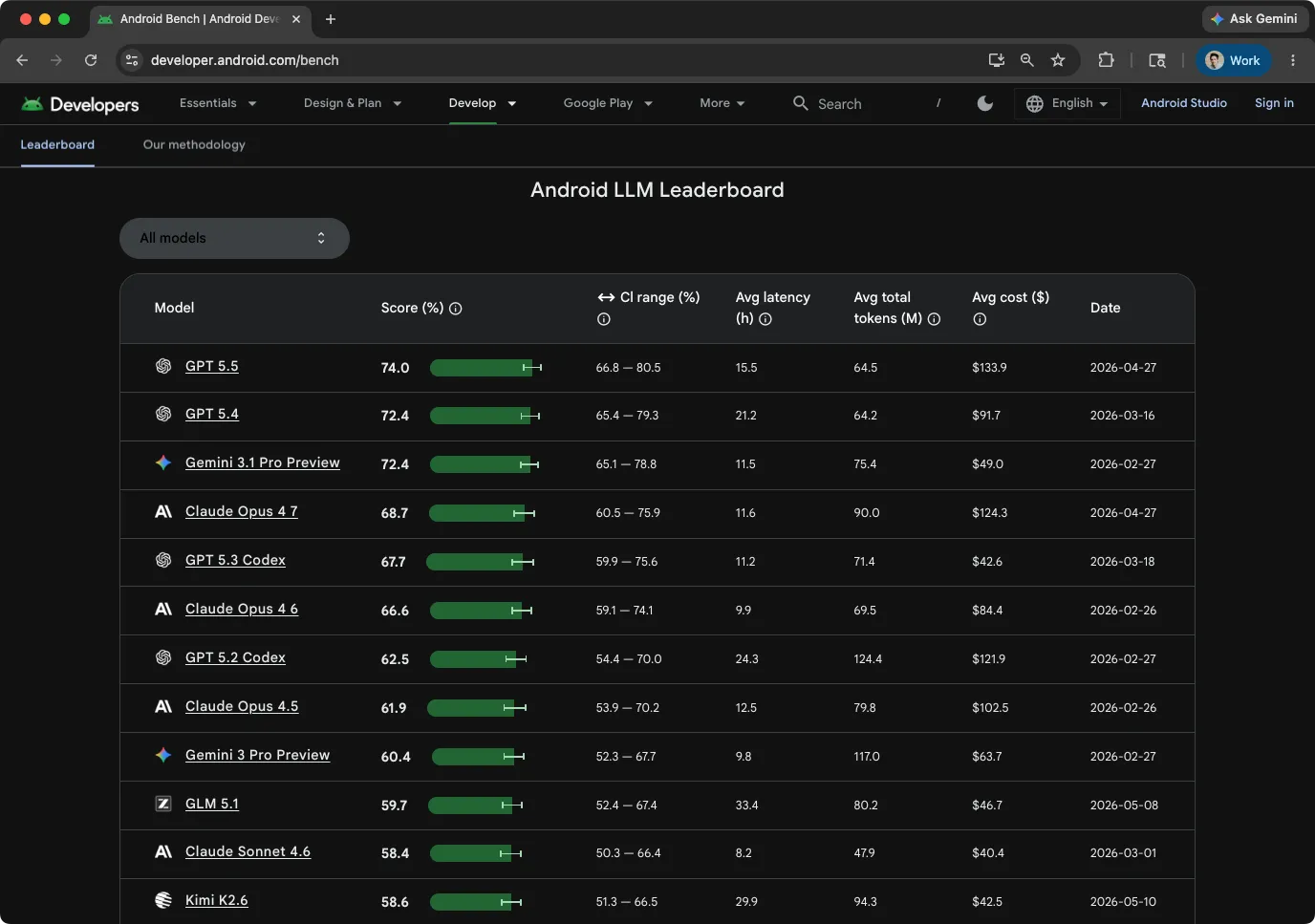Click the Kimi icon beside Kimi K2.6

tap(163, 900)
